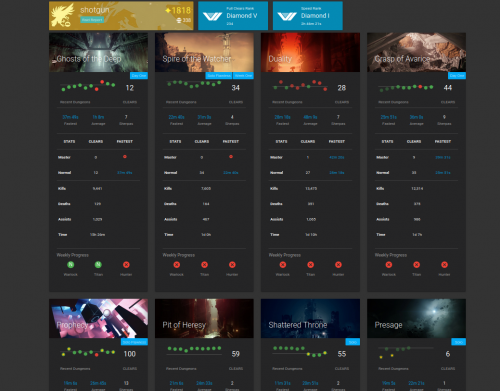Click the Day One tag on Ghosts of the Deep

coord(139,76)
